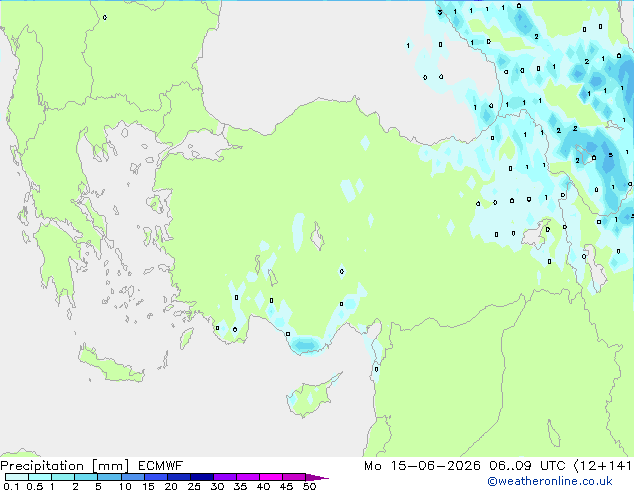Click the island of Cyprus on map
634x490 pixels.
pos(312,396)
